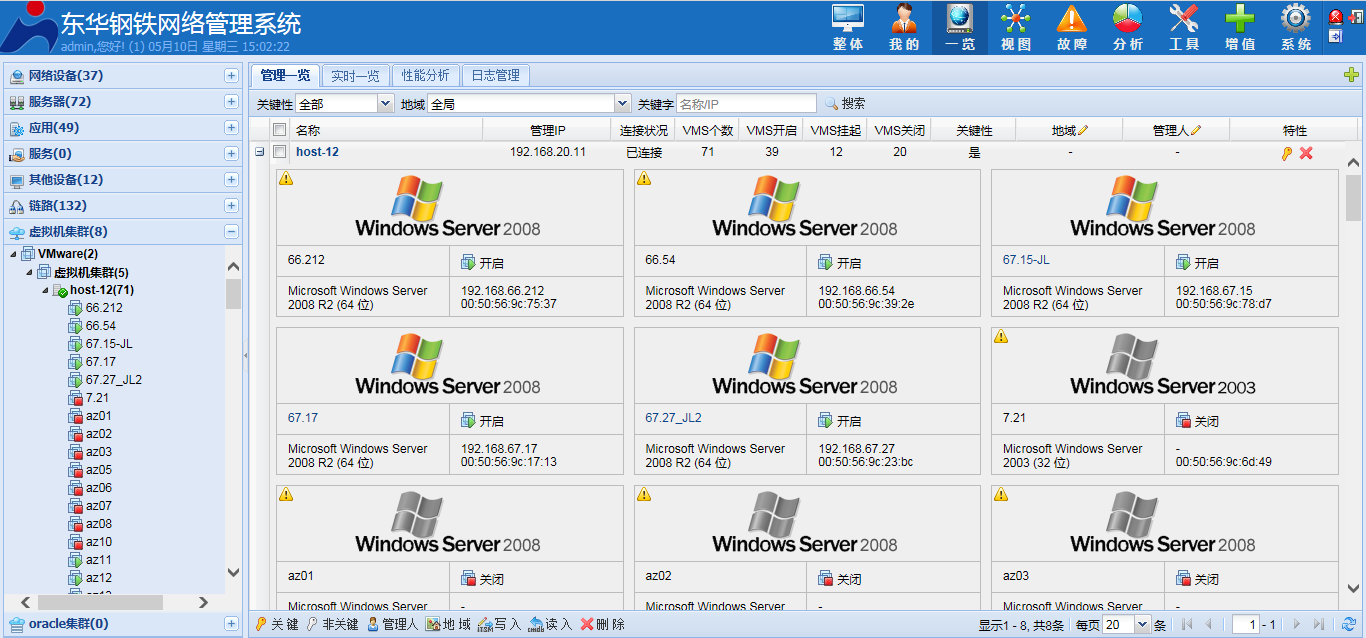Click the 读入 toolbar button

pos(551,624)
